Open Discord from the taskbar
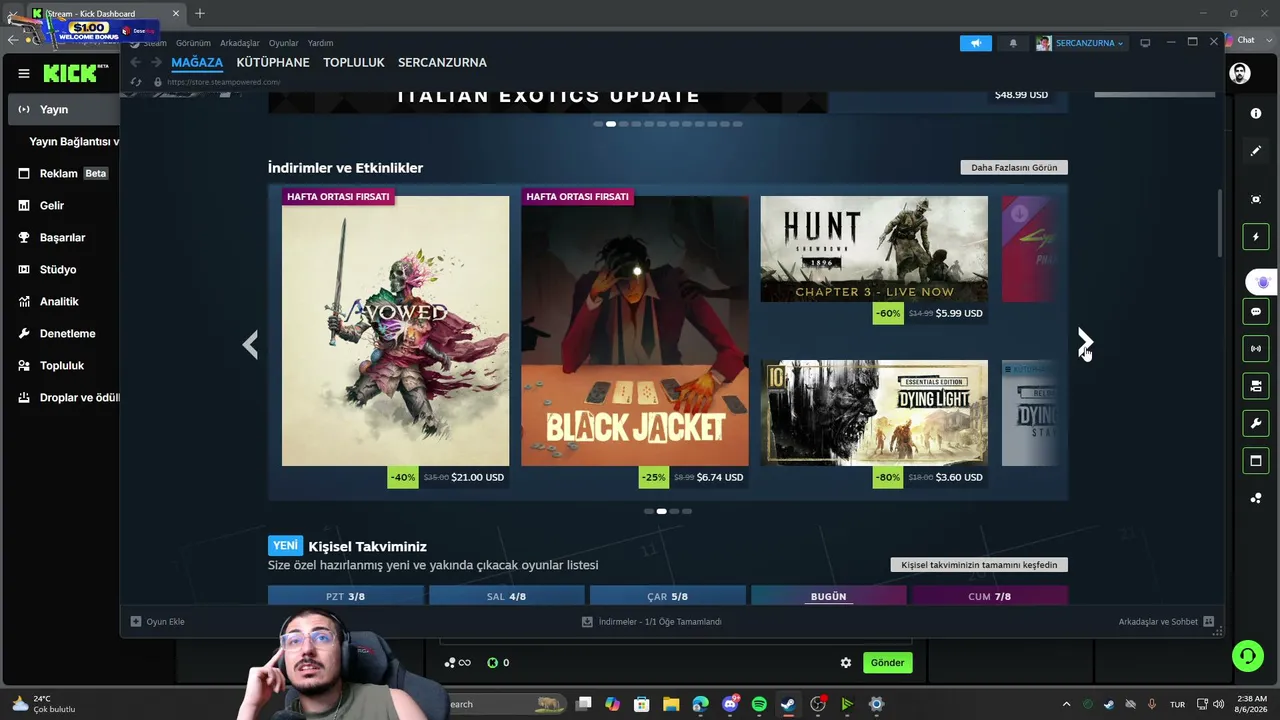The width and height of the screenshot is (1280, 720). coord(730,704)
